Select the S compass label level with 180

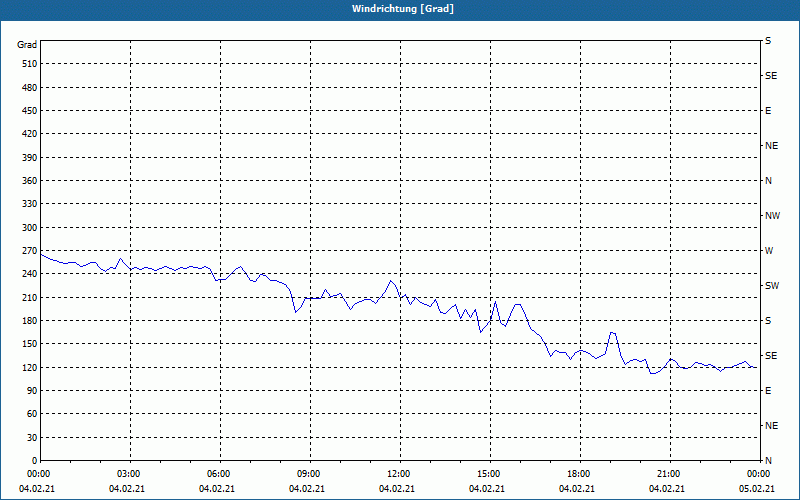[768, 320]
